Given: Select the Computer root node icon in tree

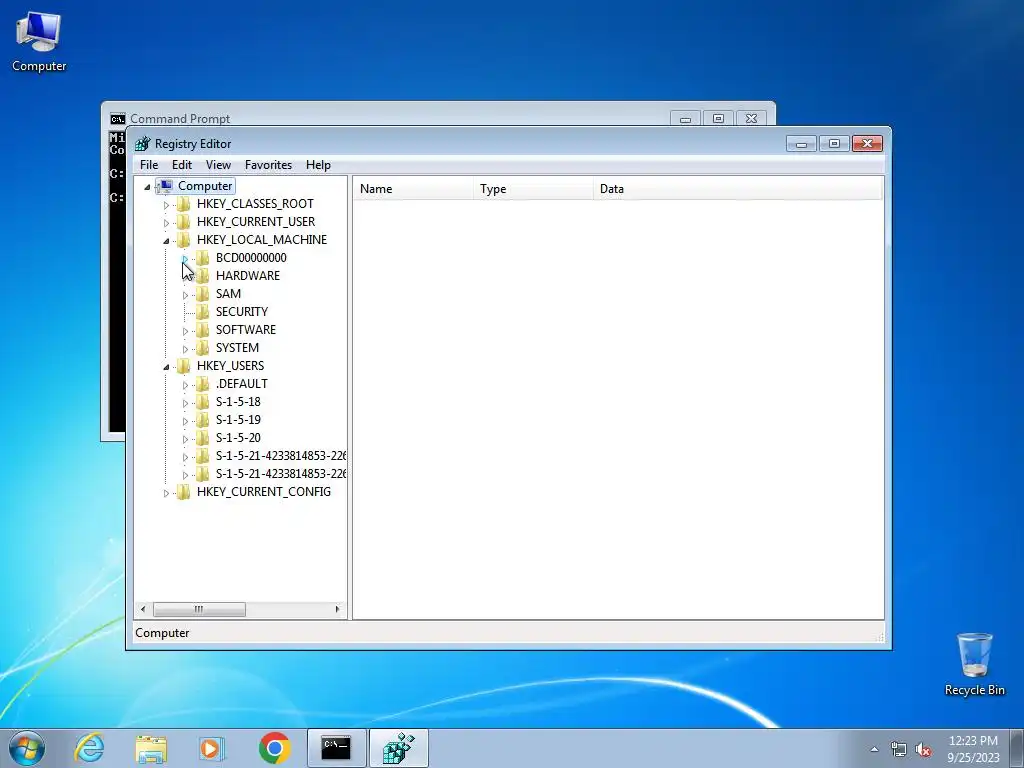Looking at the screenshot, I should coord(165,186).
